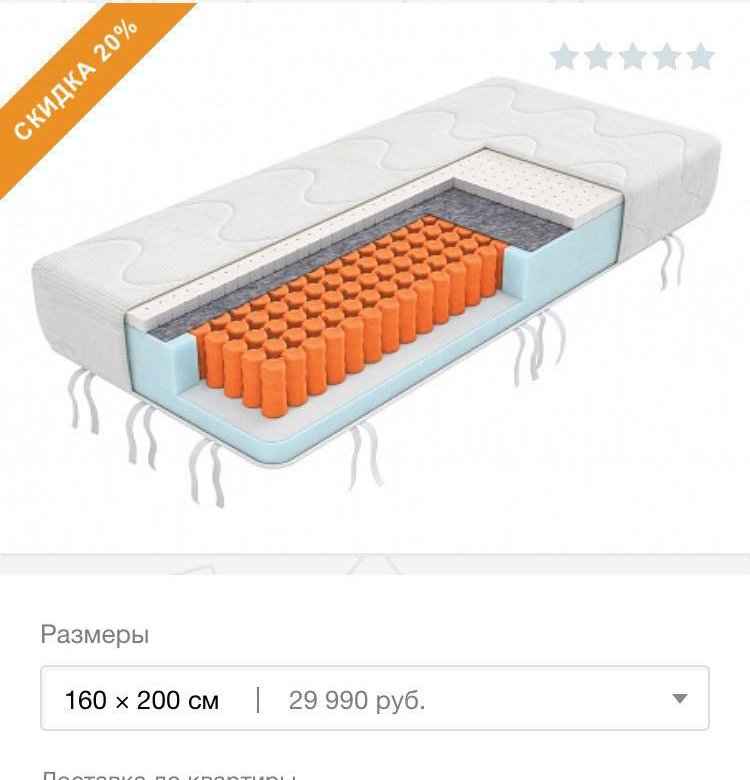Expand the size dropdown arrow
This screenshot has width=750, height=780.
point(680,699)
